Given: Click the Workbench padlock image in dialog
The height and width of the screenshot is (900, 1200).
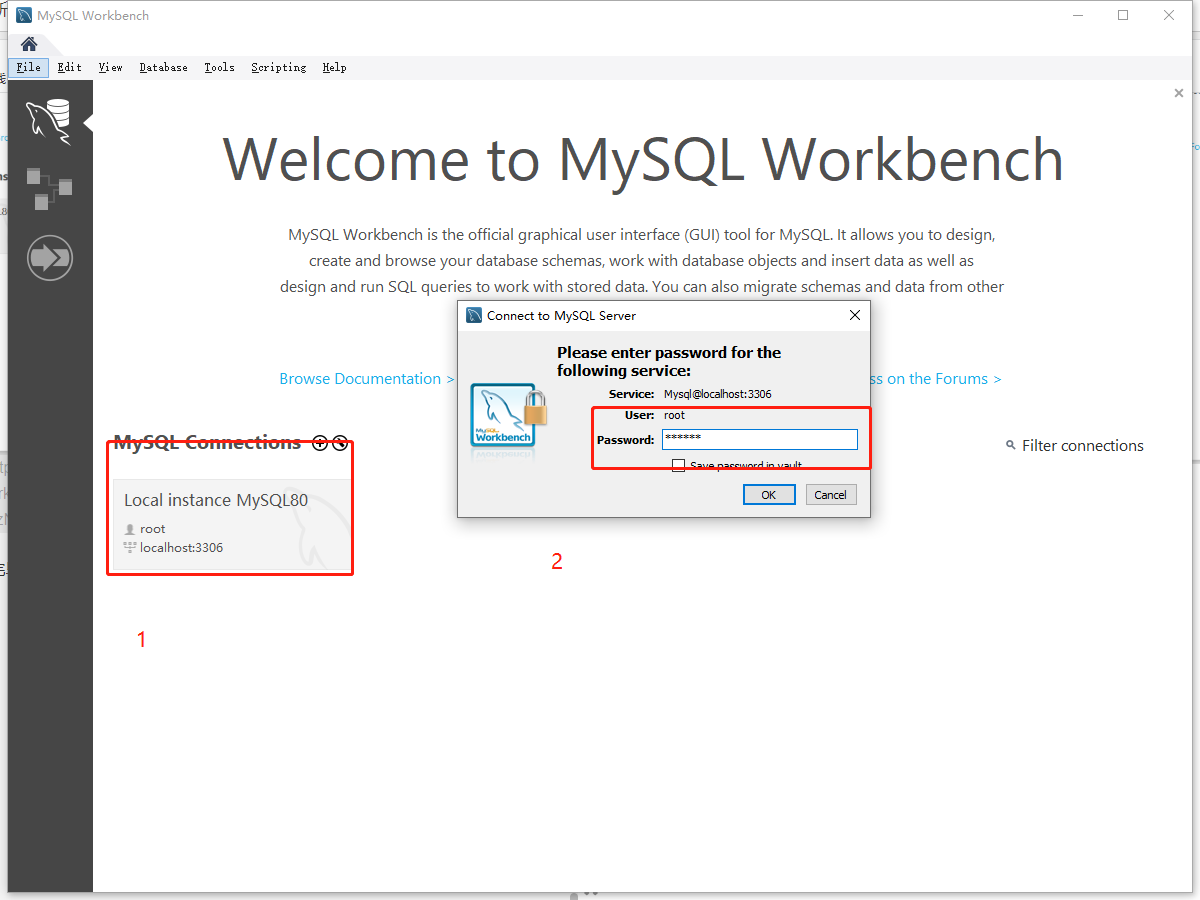Looking at the screenshot, I should point(507,418).
